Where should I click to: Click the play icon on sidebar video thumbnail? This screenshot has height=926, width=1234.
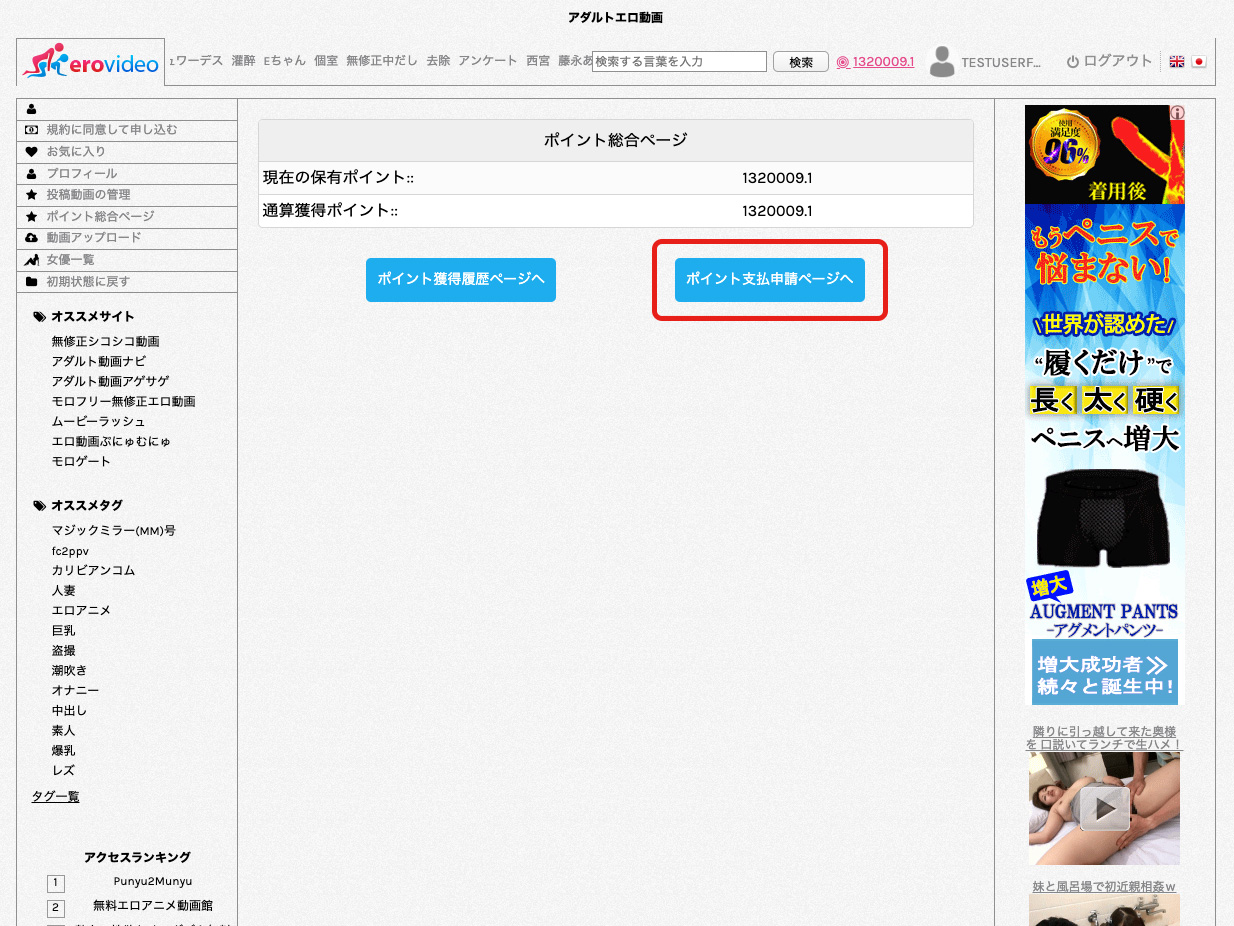(x=1105, y=808)
